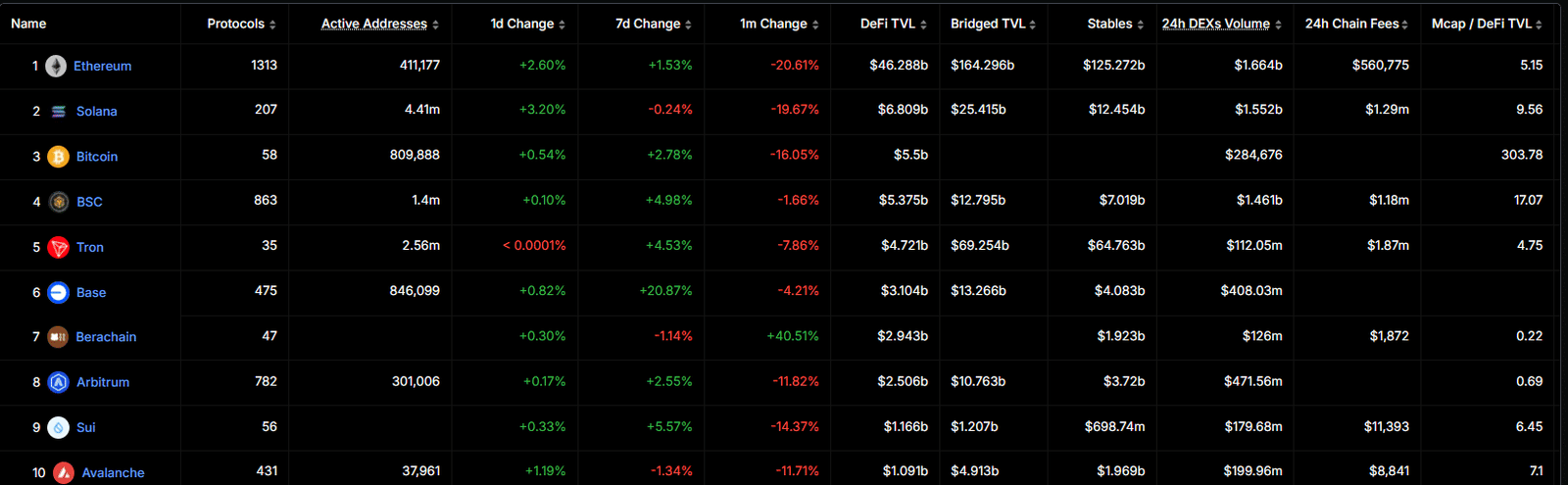1568x485 pixels.
Task: Click the Berachain logo icon
Action: pyautogui.click(x=58, y=337)
